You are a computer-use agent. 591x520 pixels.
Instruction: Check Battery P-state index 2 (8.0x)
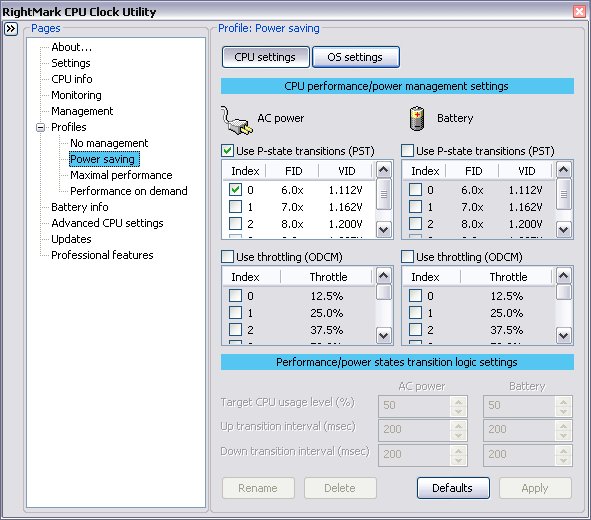click(415, 223)
